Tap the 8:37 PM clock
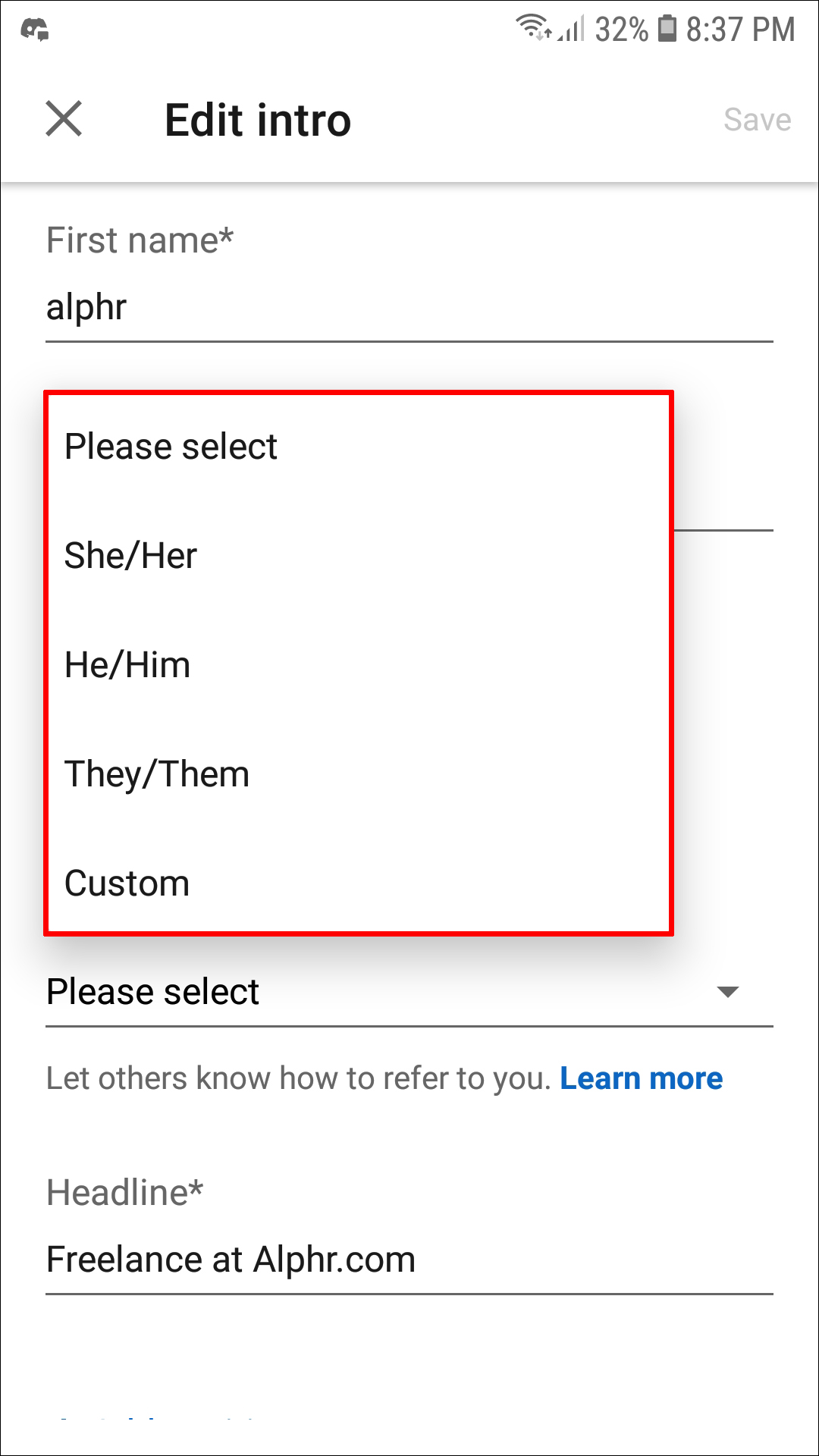819x1456 pixels. [740, 30]
